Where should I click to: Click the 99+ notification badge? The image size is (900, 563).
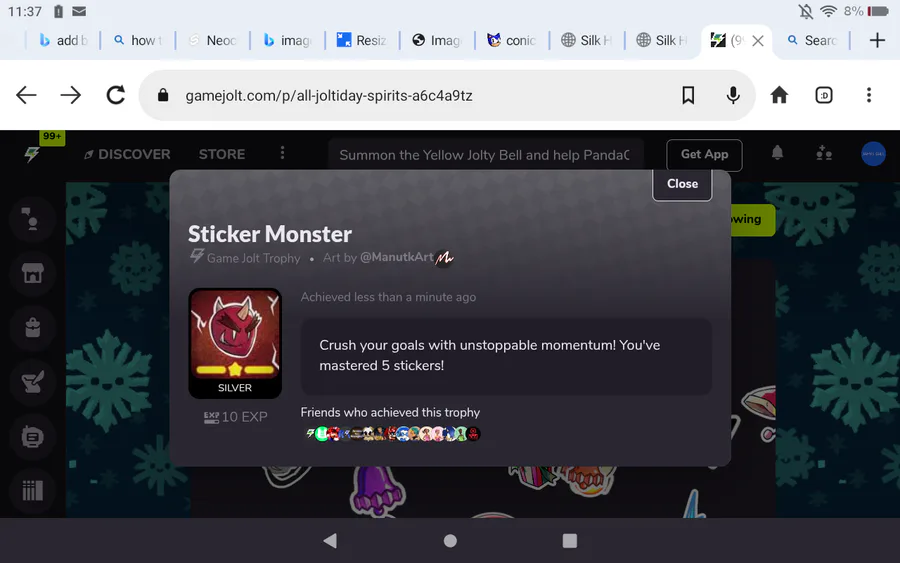click(52, 137)
